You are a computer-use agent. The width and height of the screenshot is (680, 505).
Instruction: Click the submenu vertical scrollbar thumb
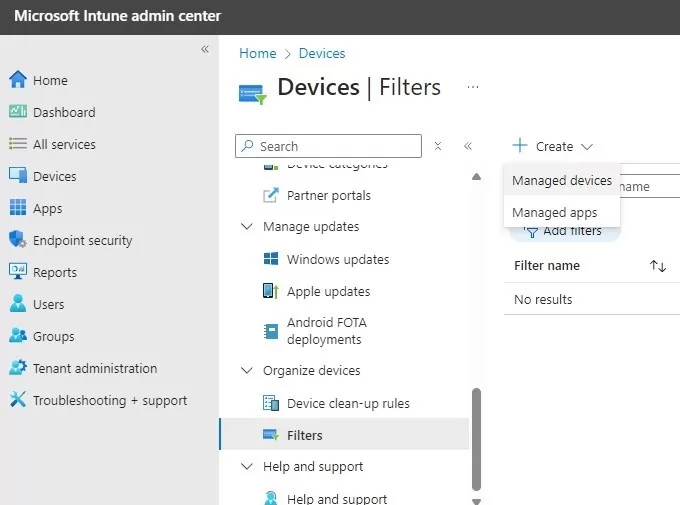click(476, 439)
